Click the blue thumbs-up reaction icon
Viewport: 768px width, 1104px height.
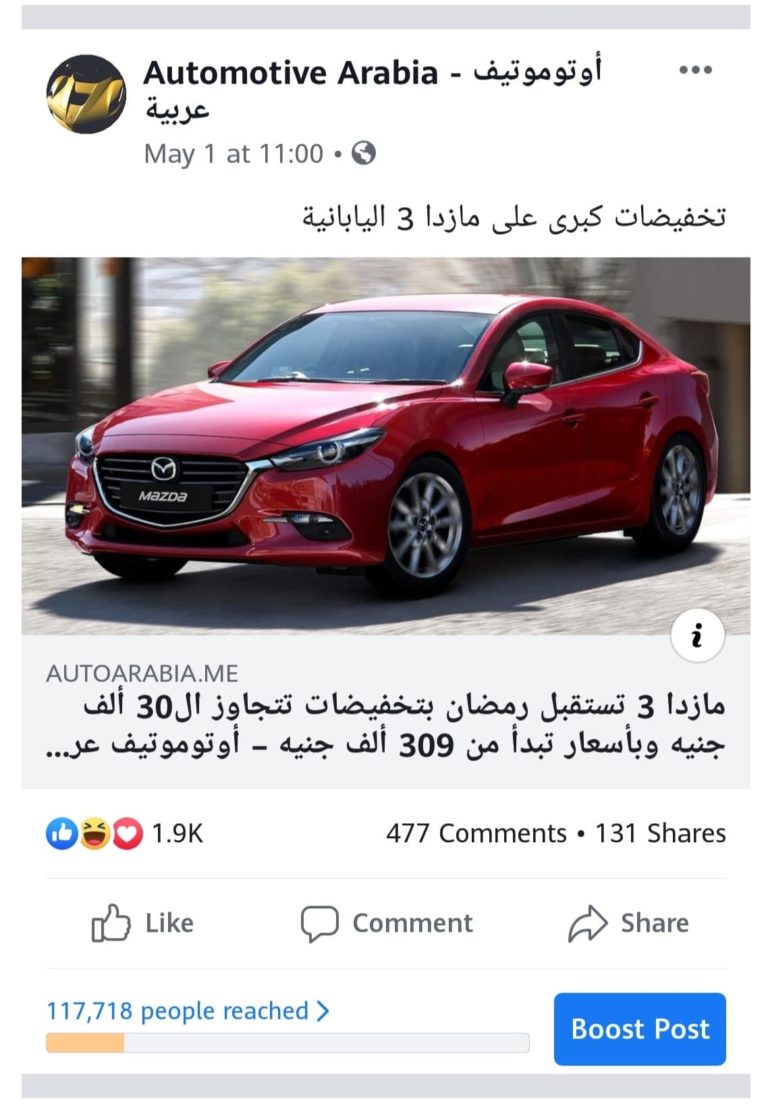[x=61, y=834]
